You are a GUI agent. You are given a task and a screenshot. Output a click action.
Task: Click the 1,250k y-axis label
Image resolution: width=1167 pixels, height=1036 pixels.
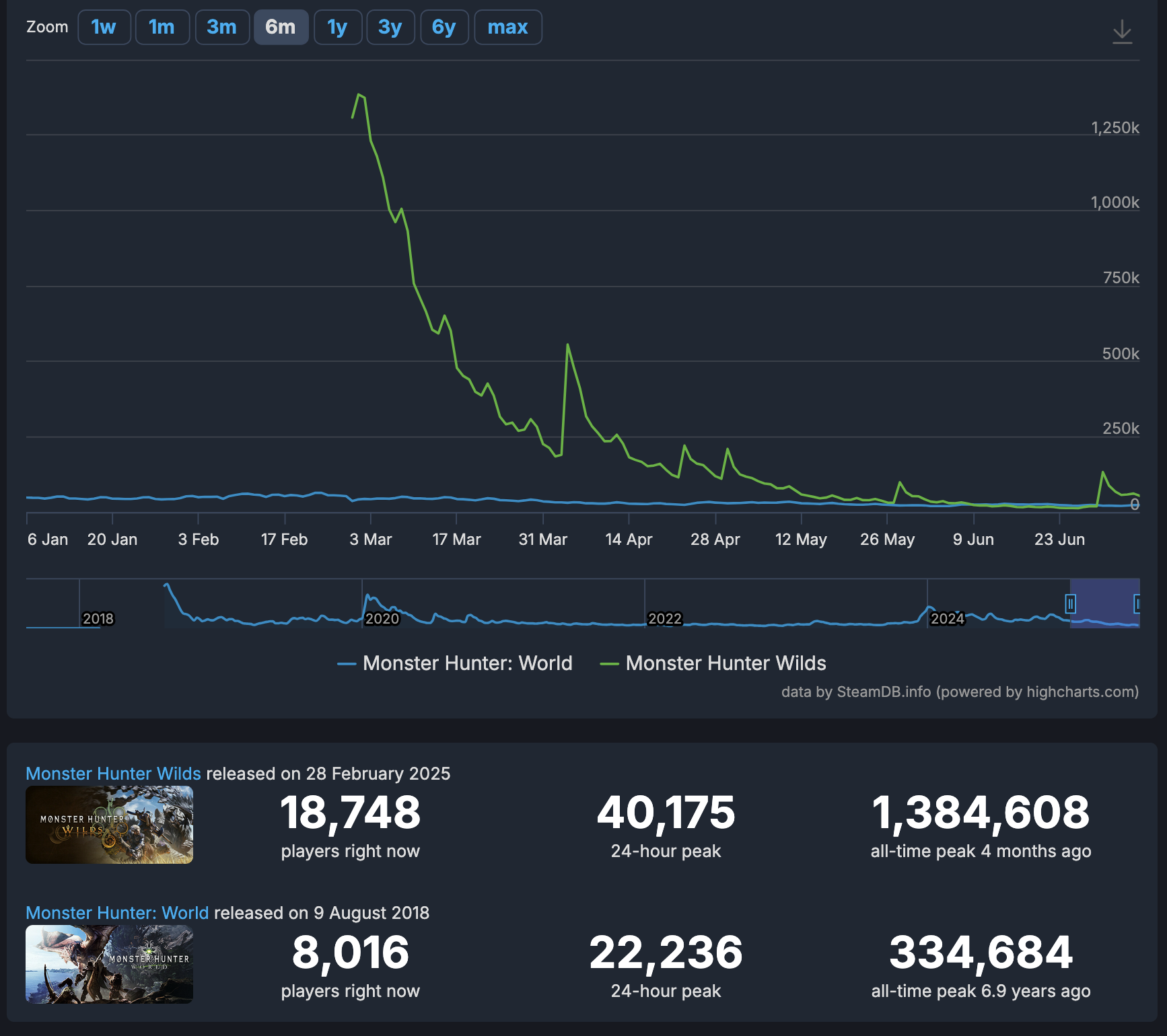(1115, 128)
